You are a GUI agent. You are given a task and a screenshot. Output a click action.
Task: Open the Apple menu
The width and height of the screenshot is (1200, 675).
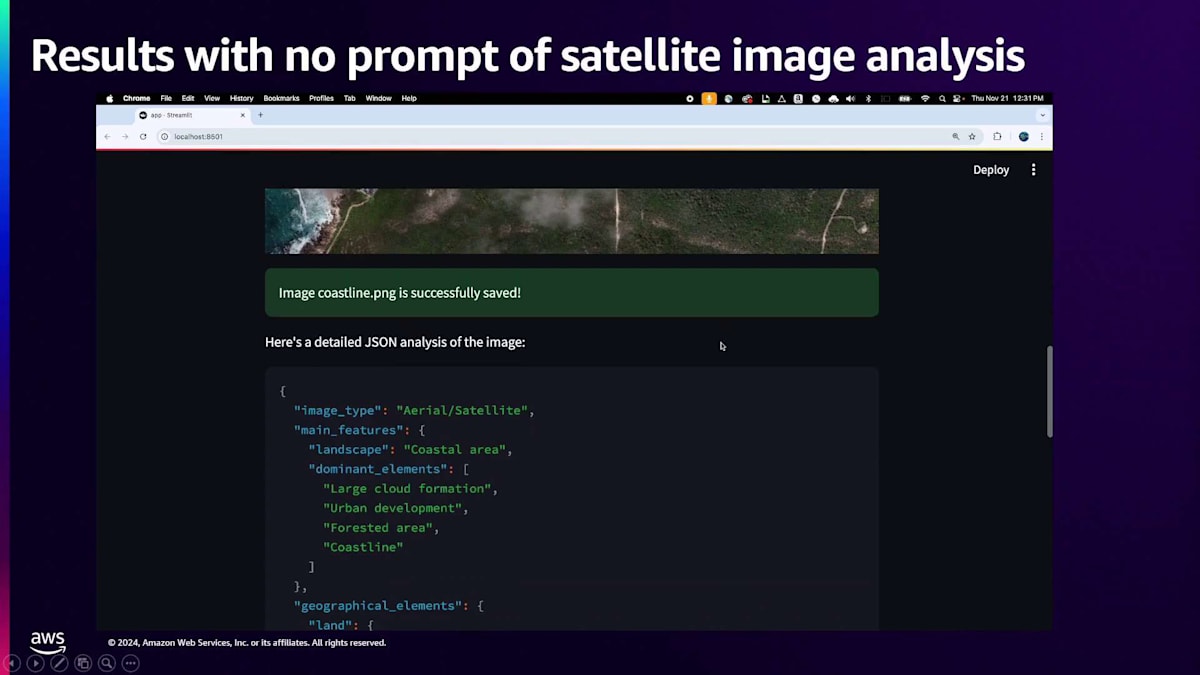click(110, 98)
